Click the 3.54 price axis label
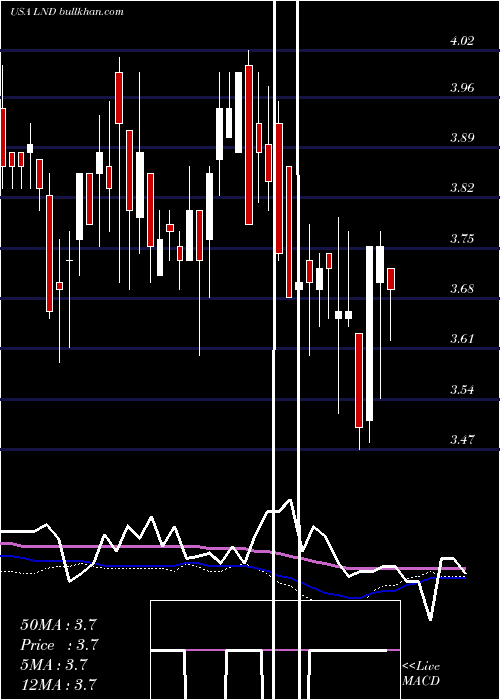Image resolution: width=500 pixels, height=700 pixels. (462, 390)
